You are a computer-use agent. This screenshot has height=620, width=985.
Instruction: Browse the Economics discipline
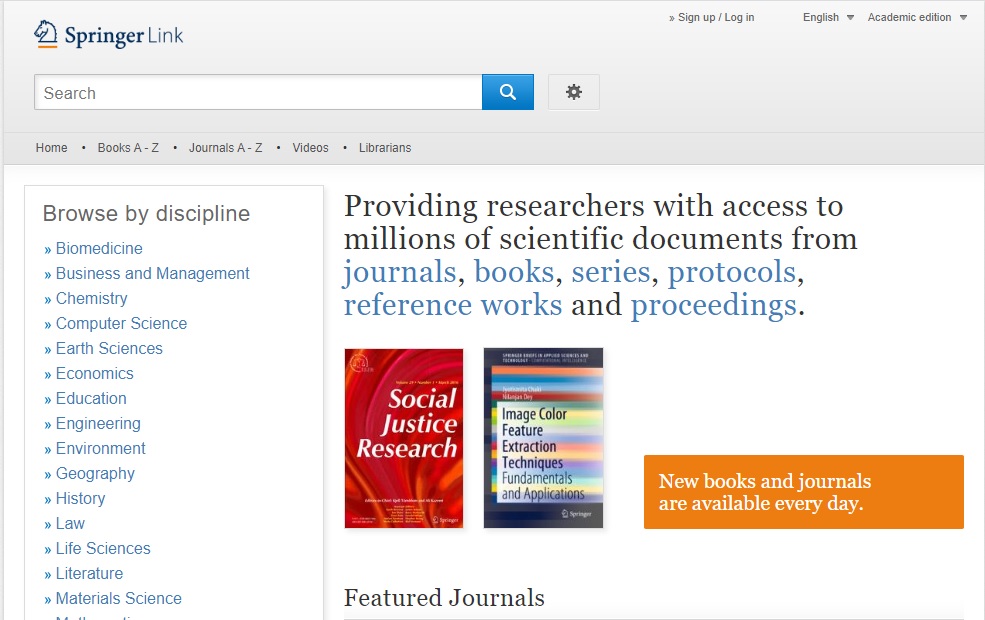tap(94, 374)
